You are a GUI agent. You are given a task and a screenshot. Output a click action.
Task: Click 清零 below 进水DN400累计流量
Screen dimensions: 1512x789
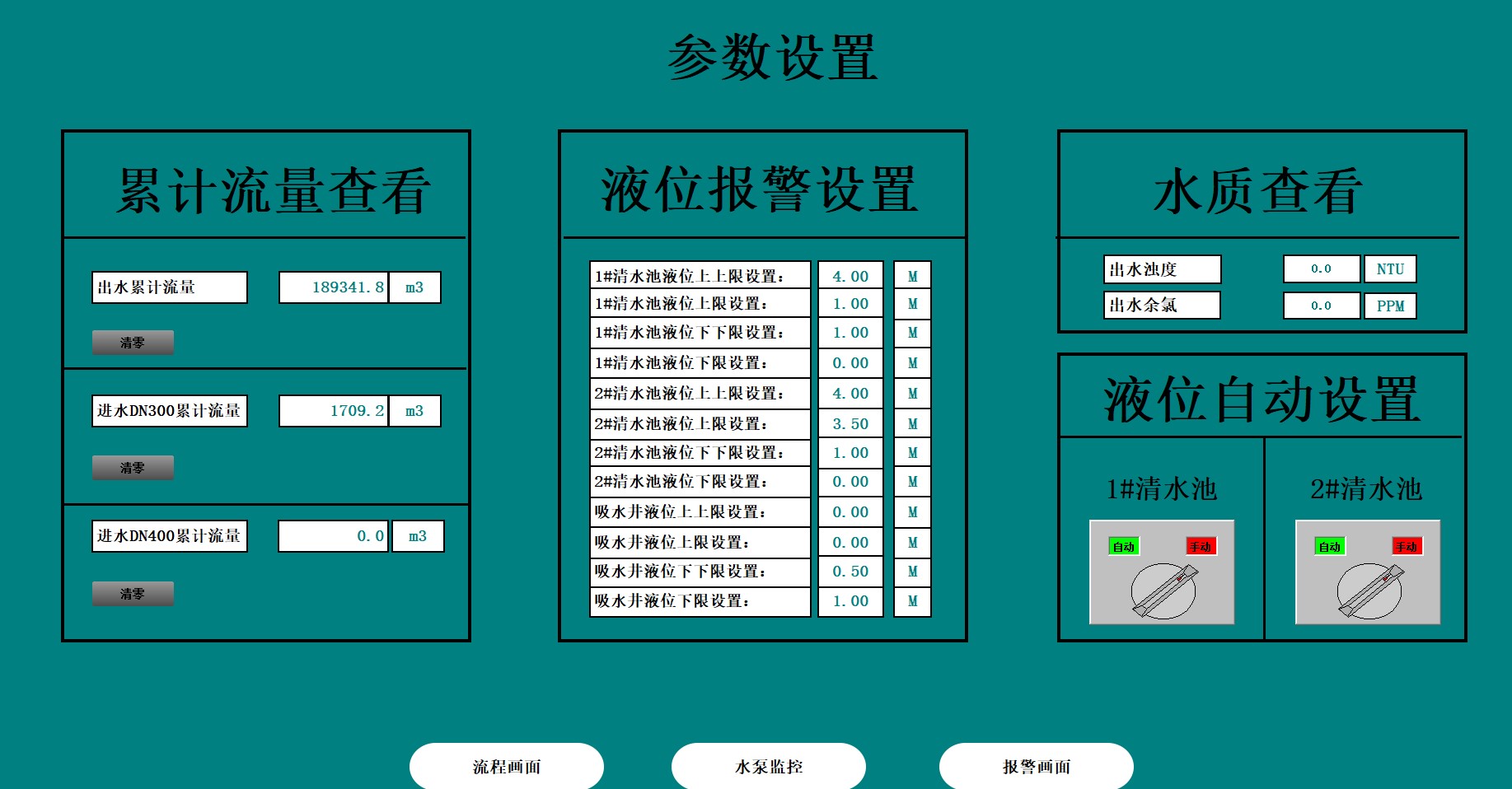tap(133, 594)
